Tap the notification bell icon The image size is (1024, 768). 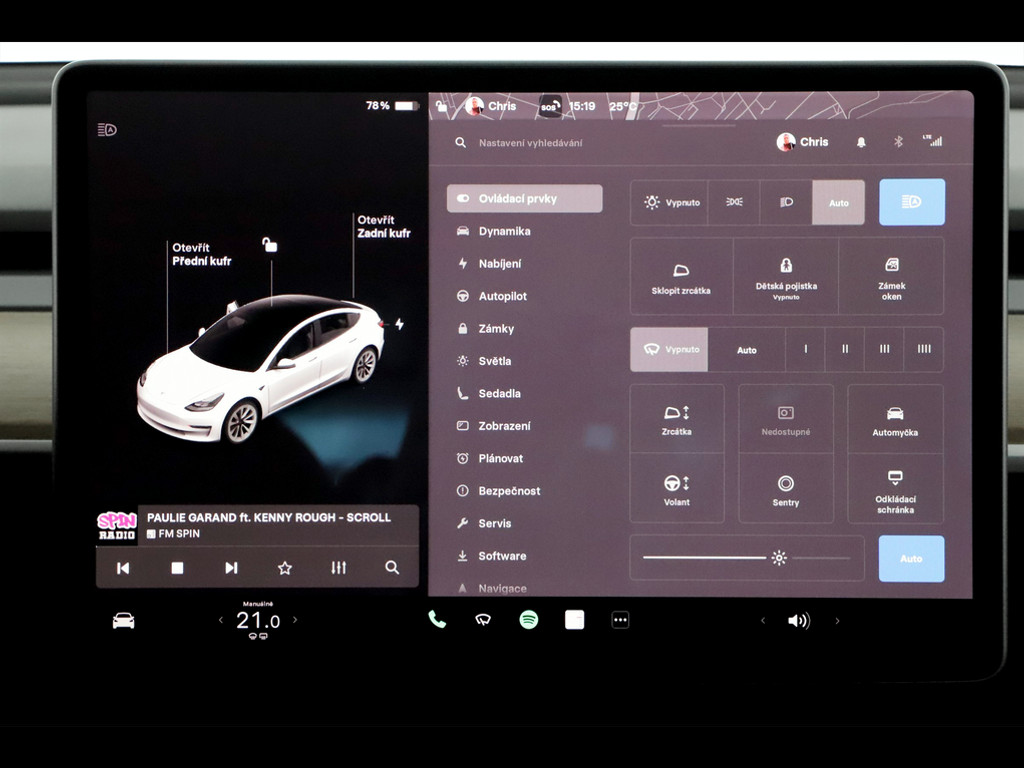coord(861,142)
